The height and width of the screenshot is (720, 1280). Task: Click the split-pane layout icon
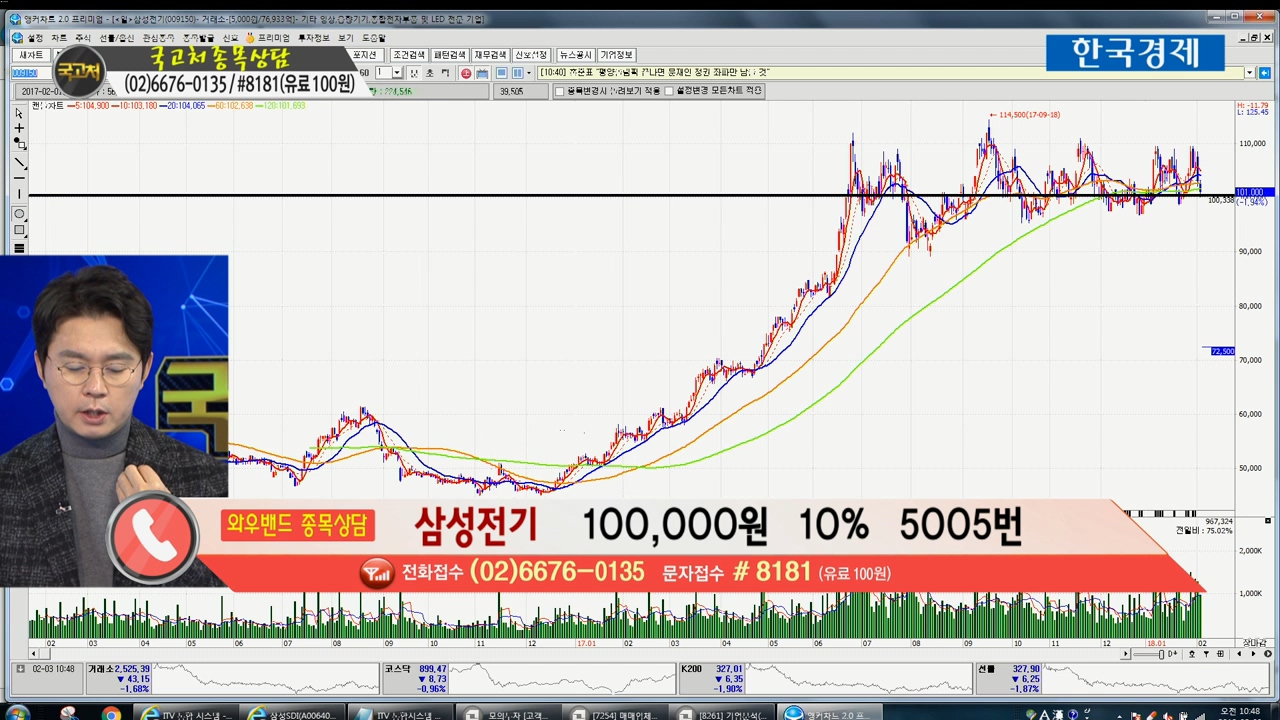click(x=517, y=73)
